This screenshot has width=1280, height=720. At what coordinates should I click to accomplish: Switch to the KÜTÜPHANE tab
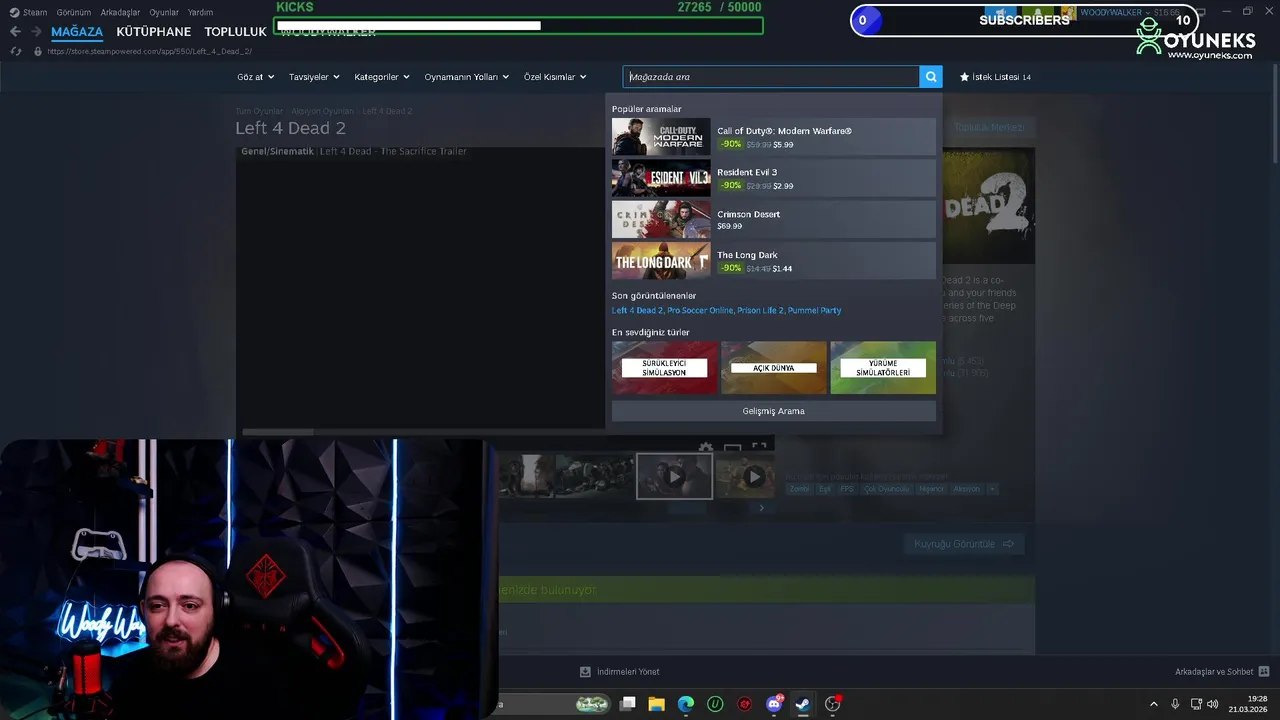tap(153, 32)
